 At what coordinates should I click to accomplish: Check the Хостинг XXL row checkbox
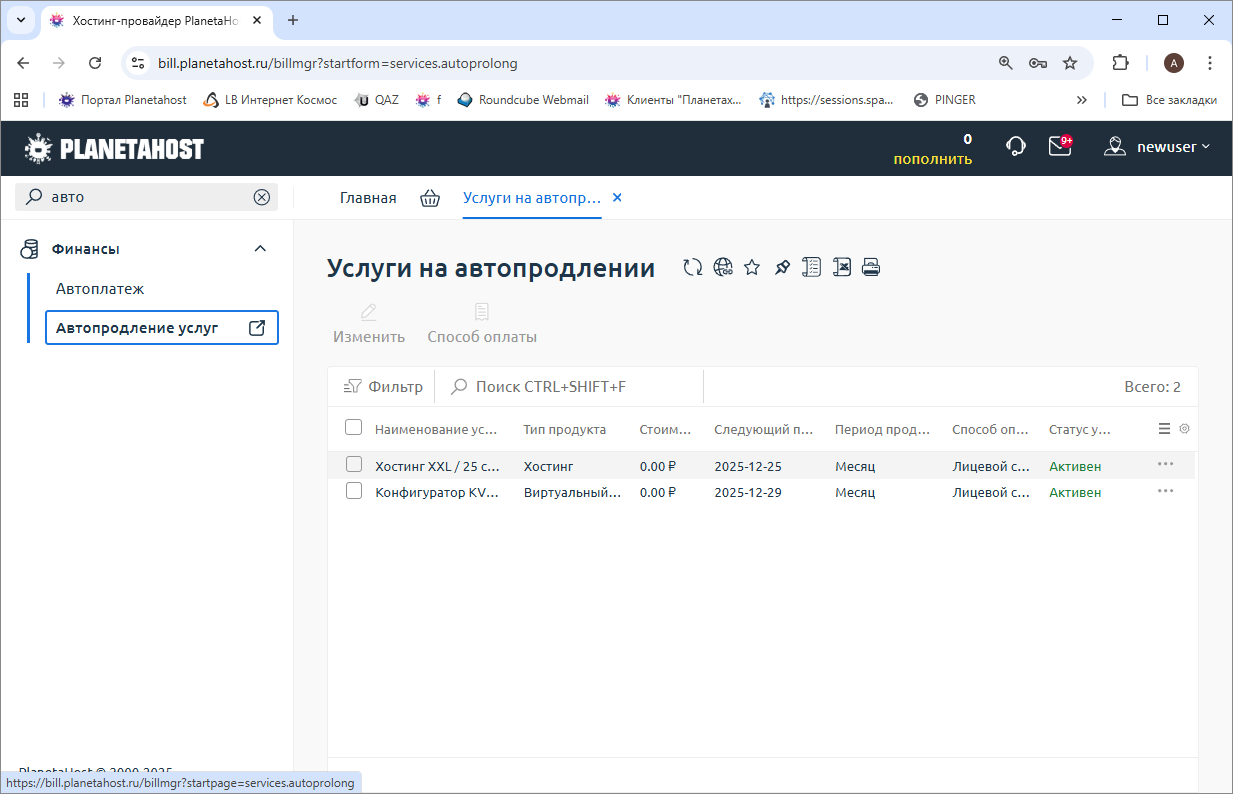click(353, 465)
